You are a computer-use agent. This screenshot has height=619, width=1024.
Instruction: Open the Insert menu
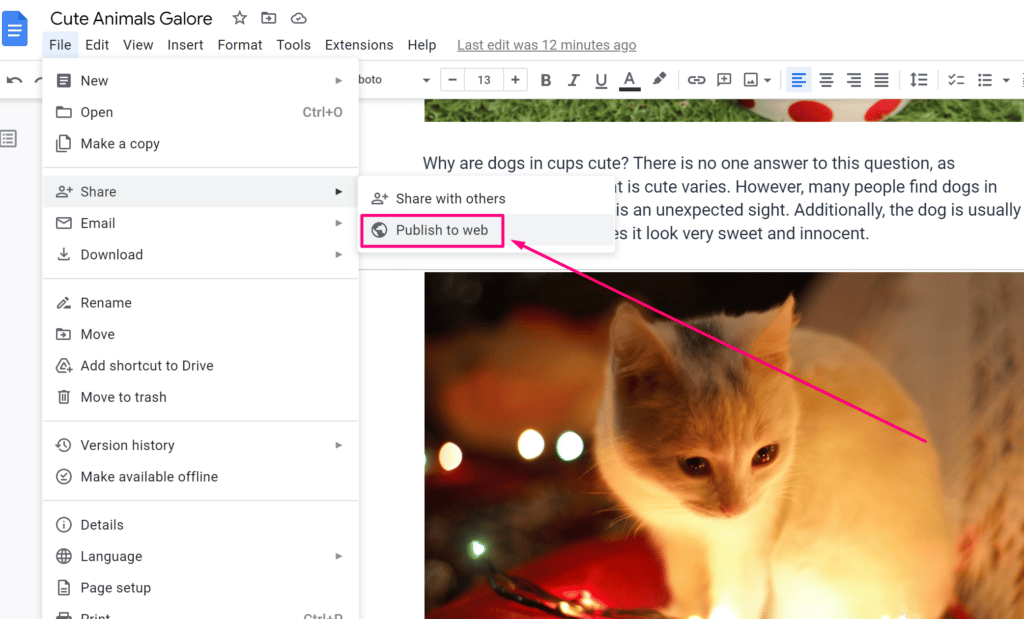[x=185, y=45]
